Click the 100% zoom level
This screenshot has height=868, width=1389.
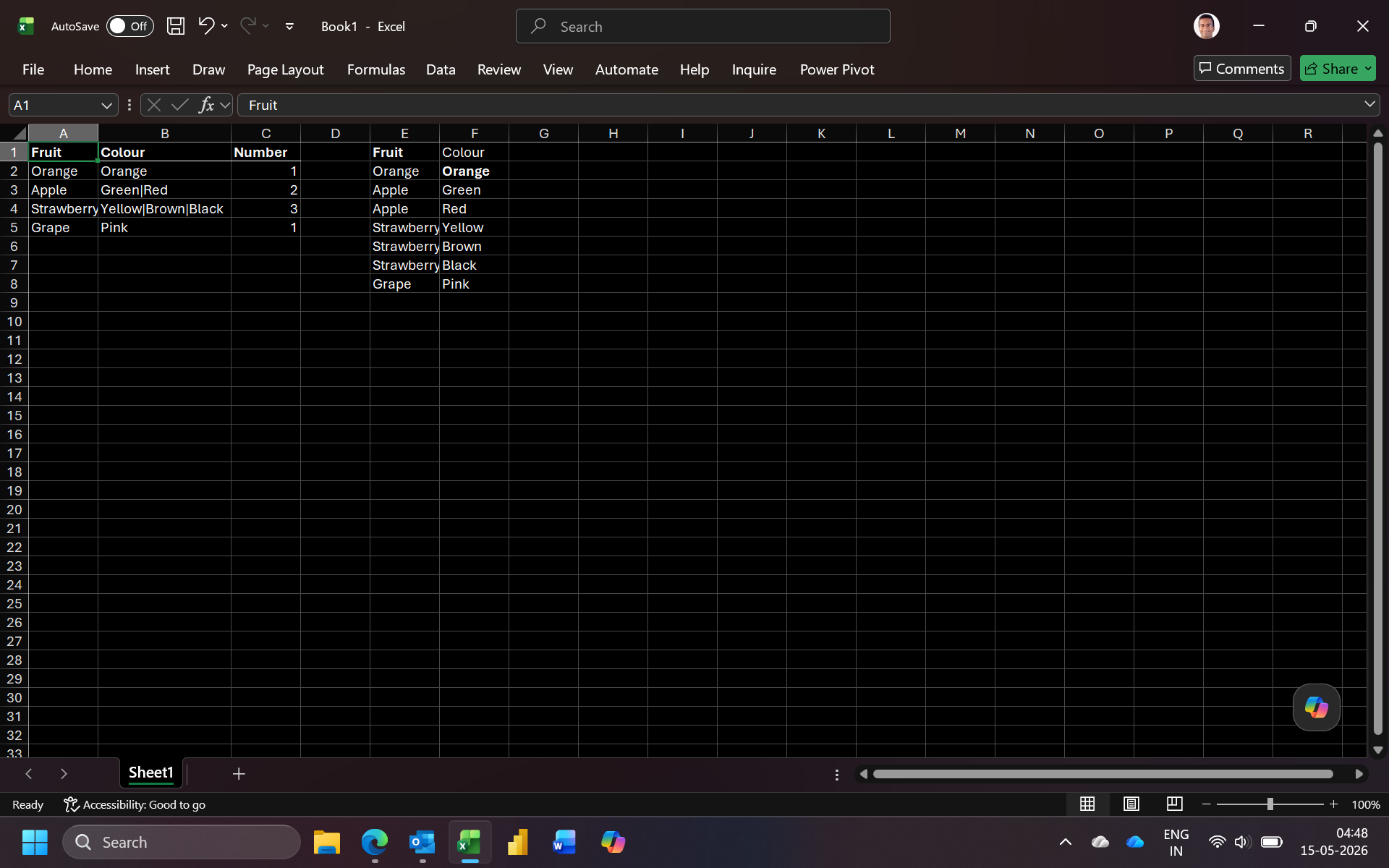point(1365,804)
